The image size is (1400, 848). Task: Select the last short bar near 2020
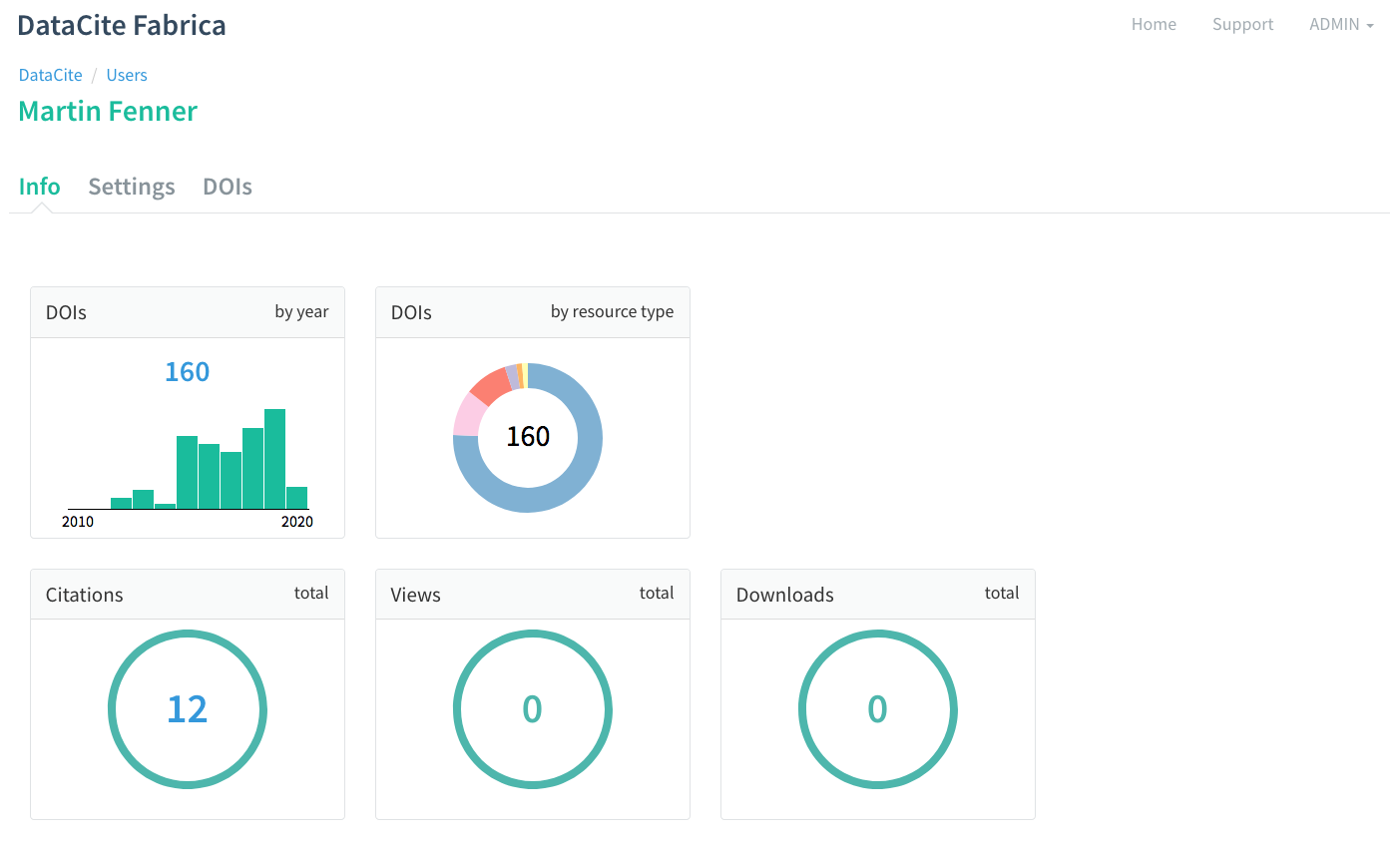click(x=297, y=498)
